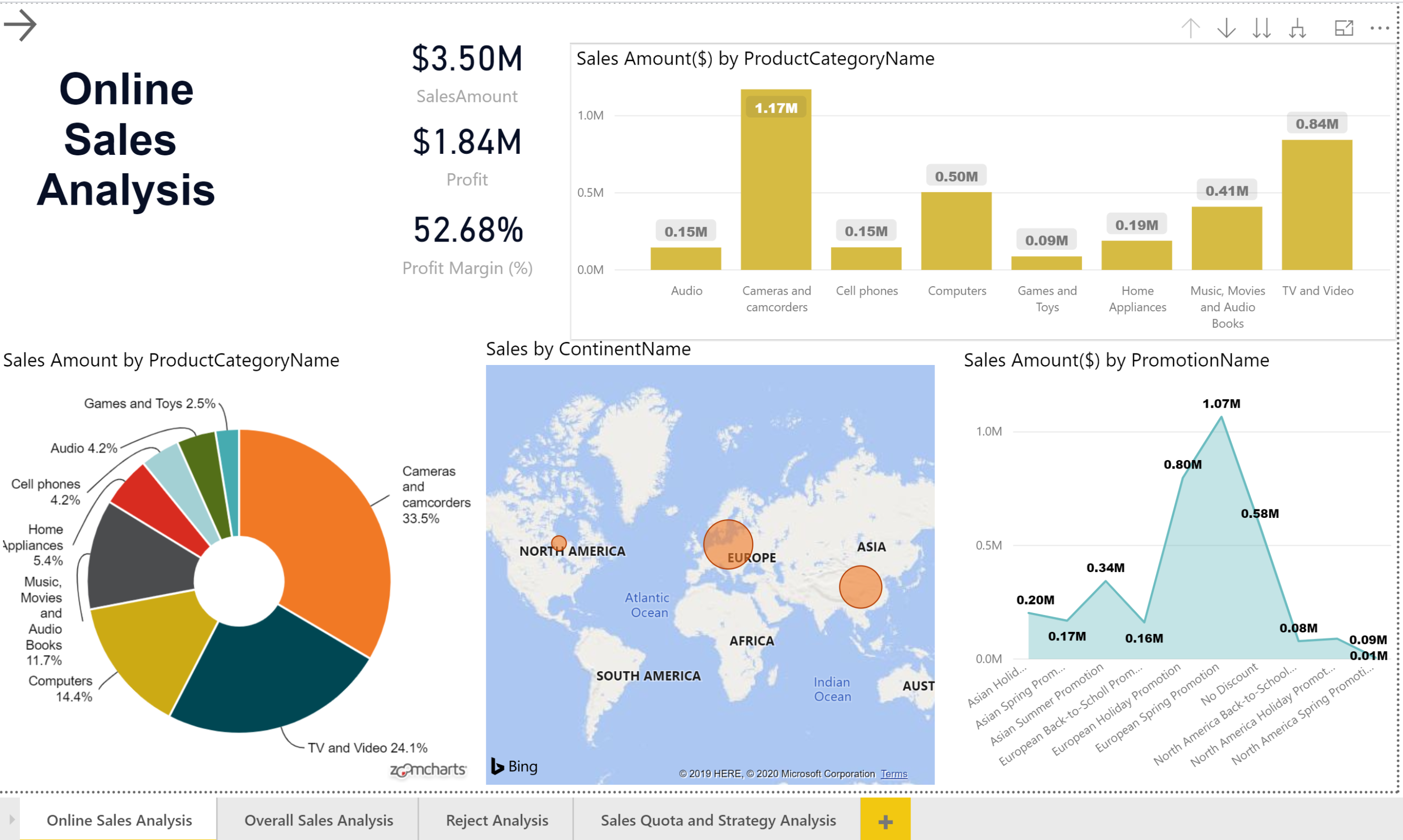This screenshot has height=840, width=1403.
Task: Enable the drill down mode icon
Action: [x=1226, y=27]
